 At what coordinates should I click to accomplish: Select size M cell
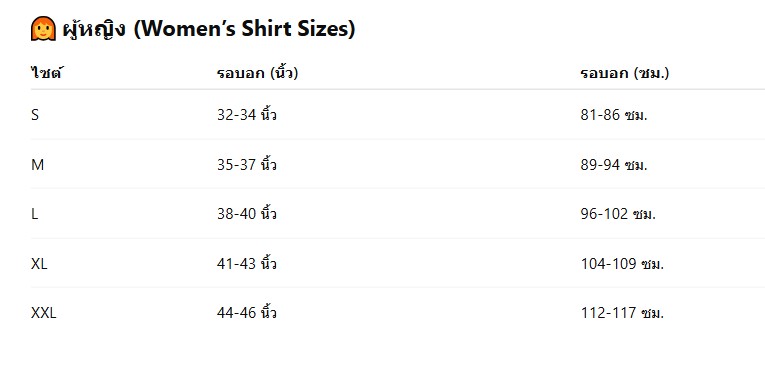coord(38,165)
